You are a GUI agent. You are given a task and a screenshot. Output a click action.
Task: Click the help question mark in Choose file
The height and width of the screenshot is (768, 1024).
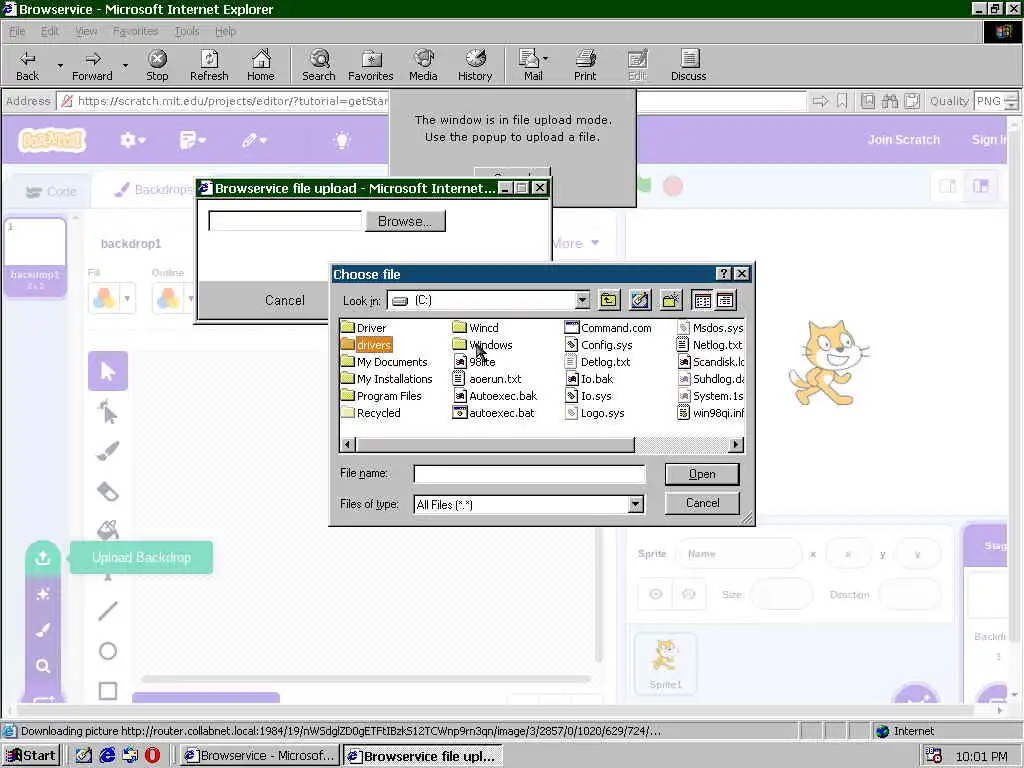724,274
